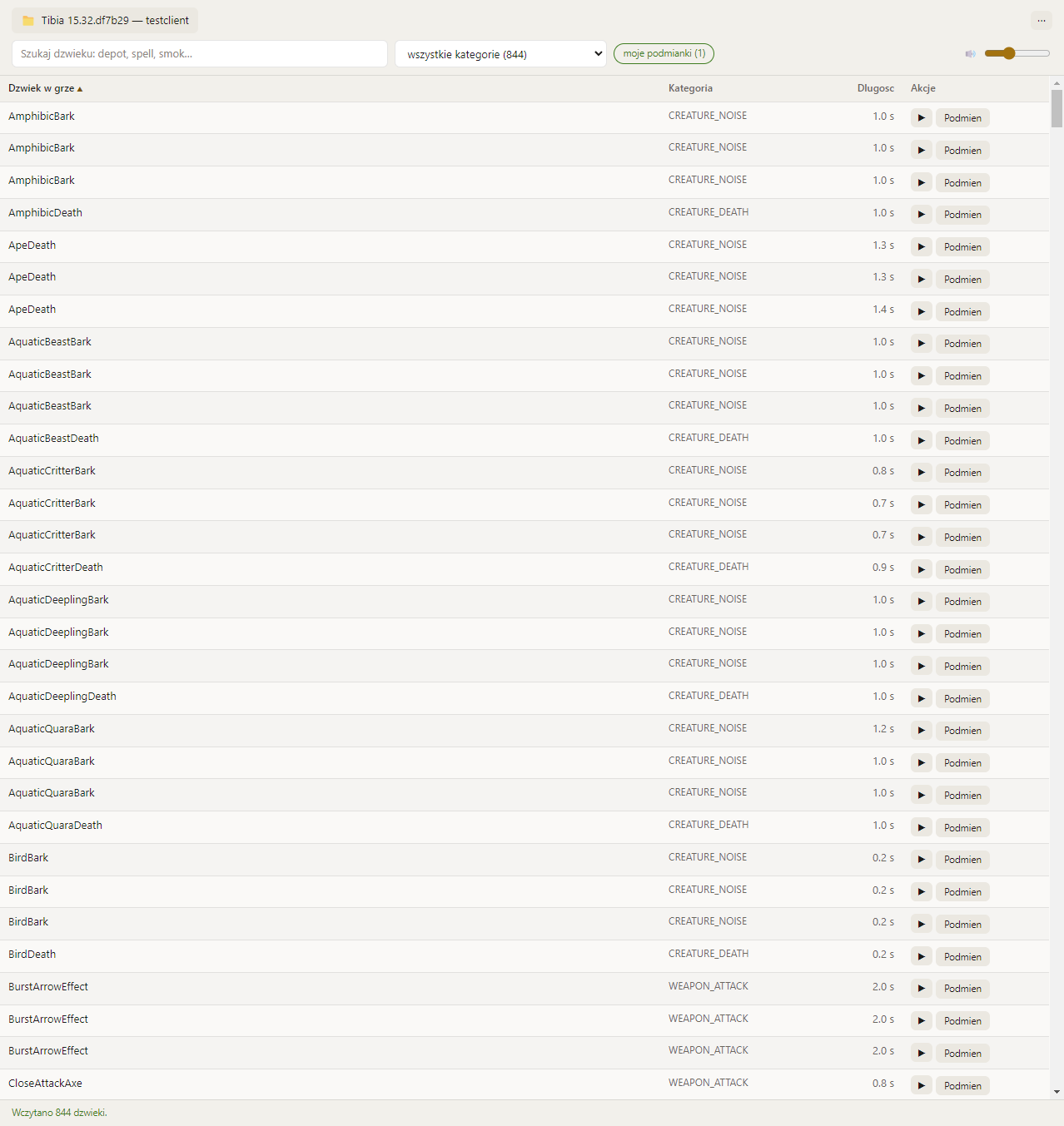Sort by the Kategoria column header

[x=690, y=88]
